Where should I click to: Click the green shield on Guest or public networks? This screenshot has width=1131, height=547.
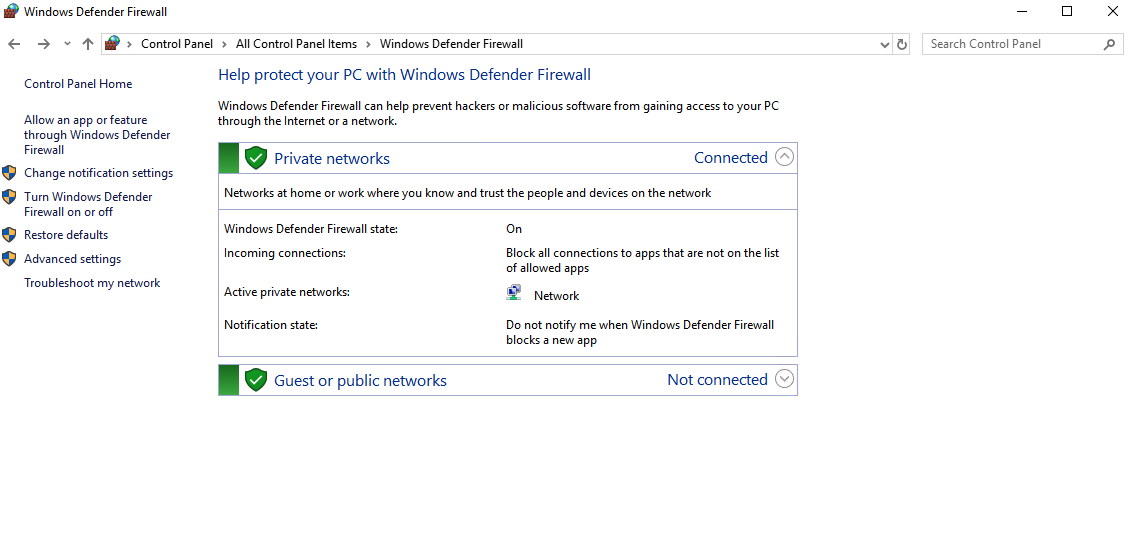(x=256, y=380)
